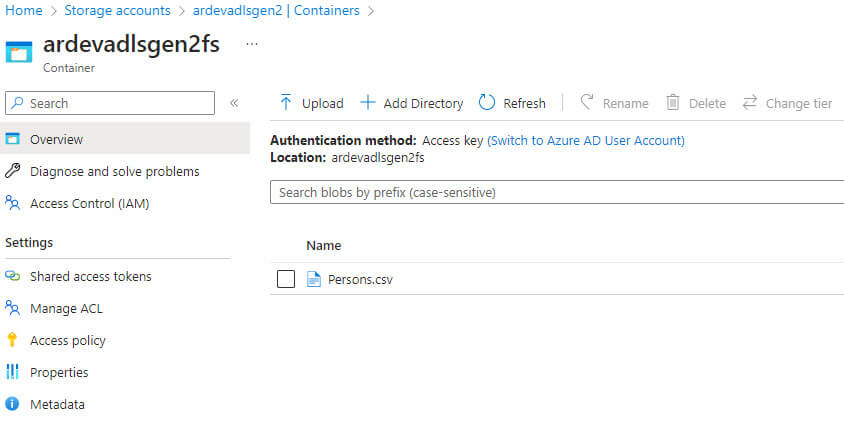
Task: Click the Delete trash can icon
Action: click(673, 103)
